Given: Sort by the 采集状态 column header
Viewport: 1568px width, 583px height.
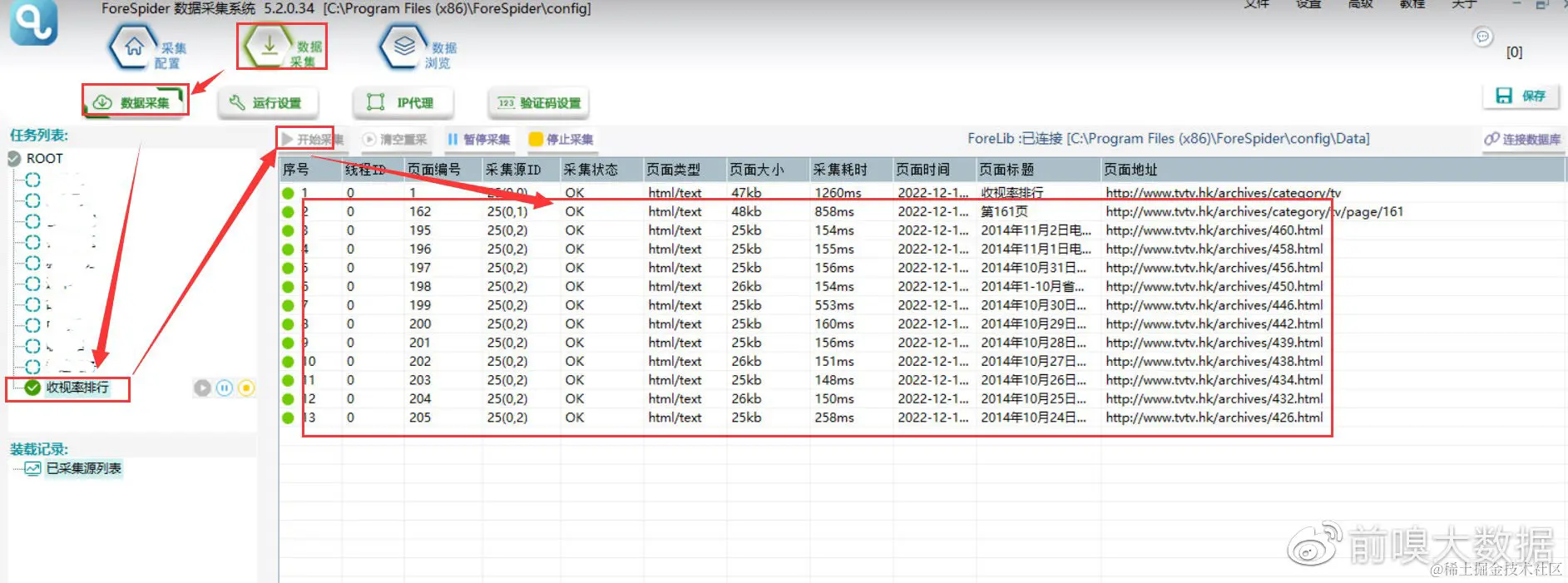Looking at the screenshot, I should pos(601,170).
